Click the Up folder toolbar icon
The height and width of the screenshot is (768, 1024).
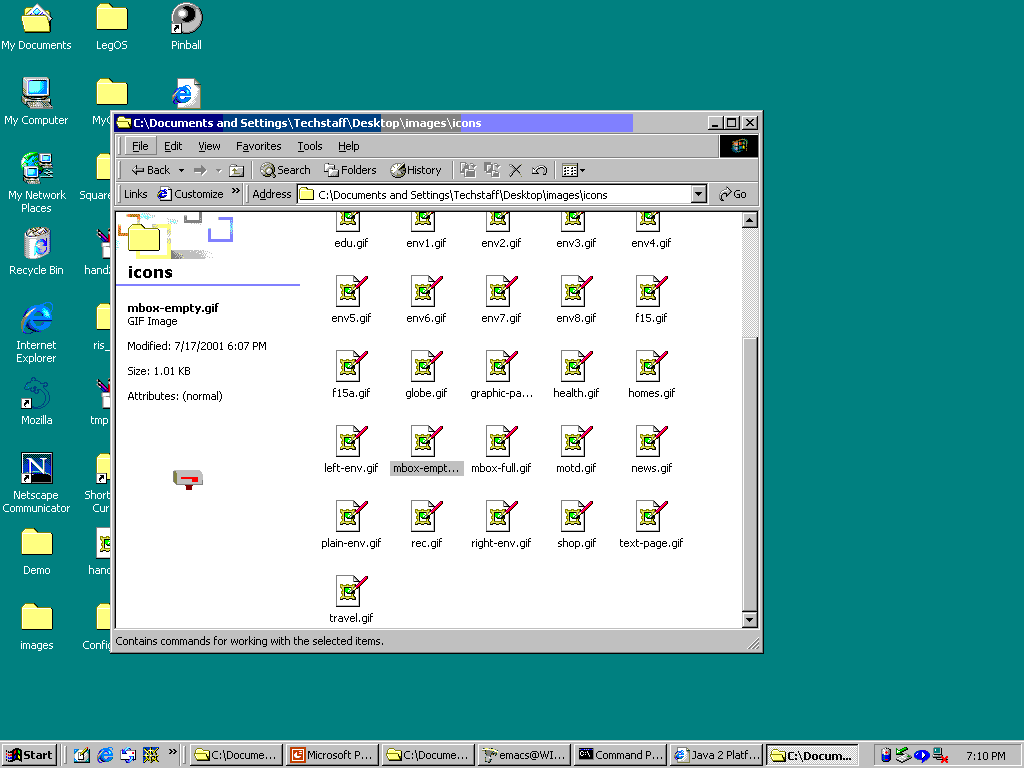236,170
